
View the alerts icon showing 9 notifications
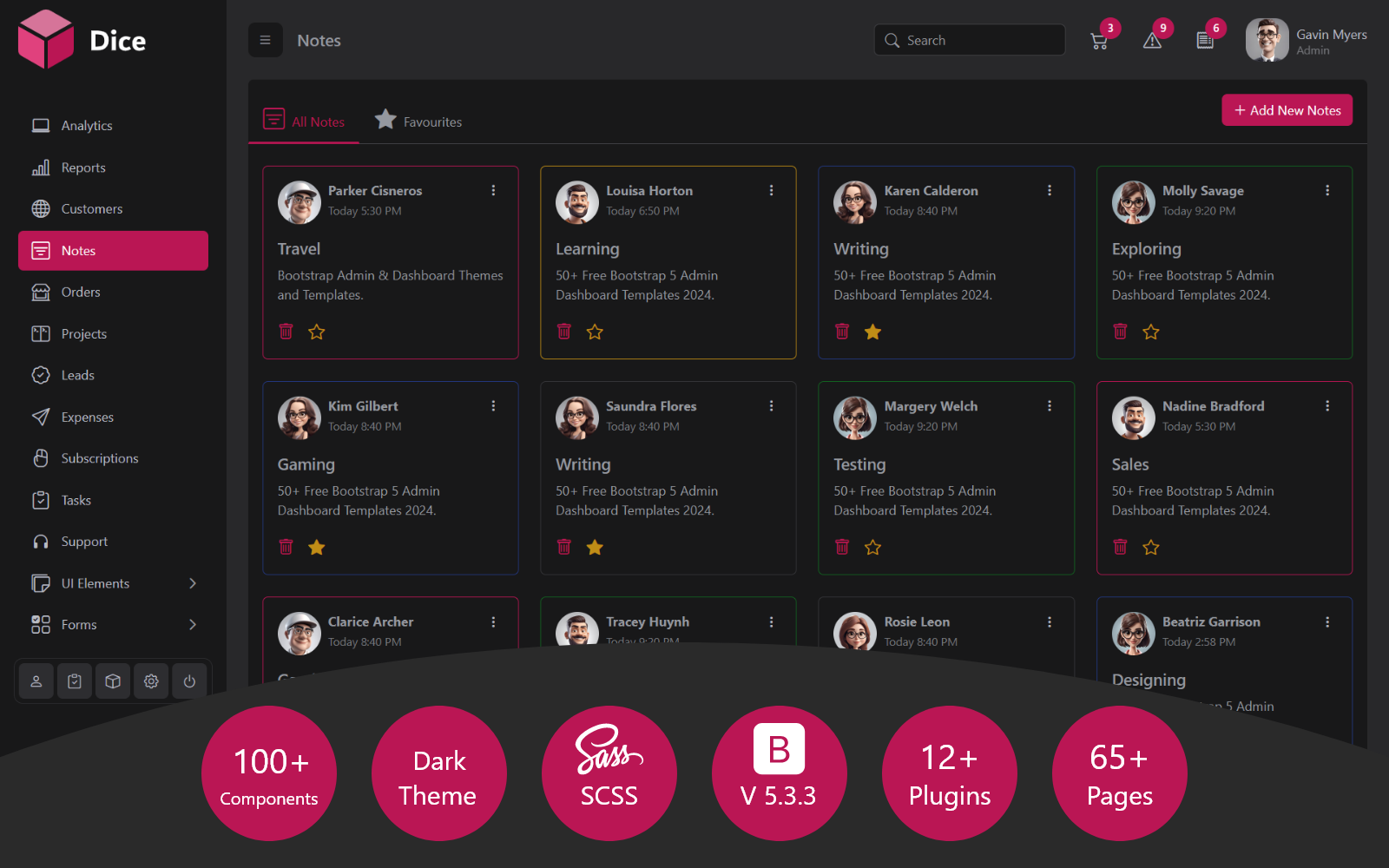(x=1152, y=40)
